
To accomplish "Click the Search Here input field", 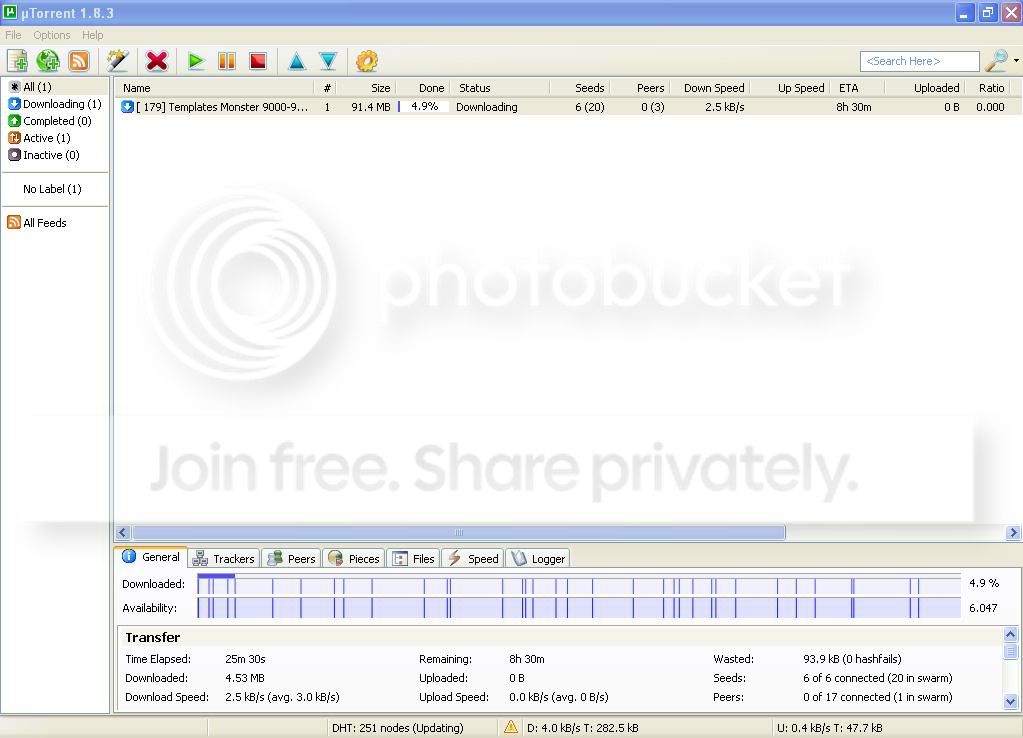I will 919,61.
